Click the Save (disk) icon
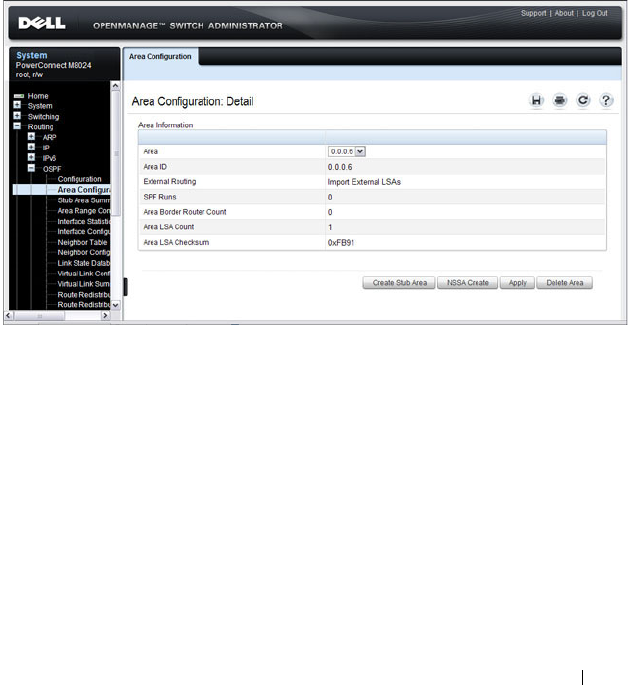 click(x=536, y=101)
